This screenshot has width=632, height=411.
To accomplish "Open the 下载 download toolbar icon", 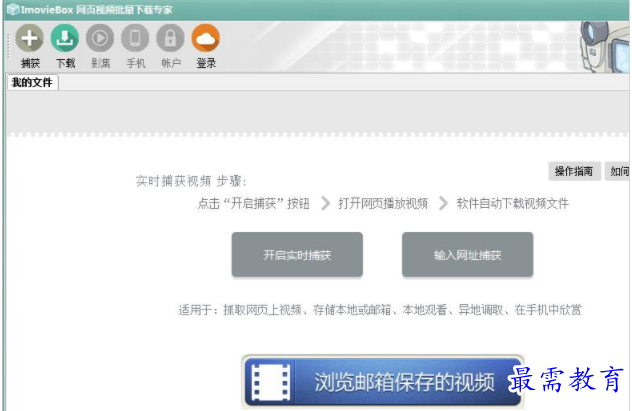I will point(65,38).
